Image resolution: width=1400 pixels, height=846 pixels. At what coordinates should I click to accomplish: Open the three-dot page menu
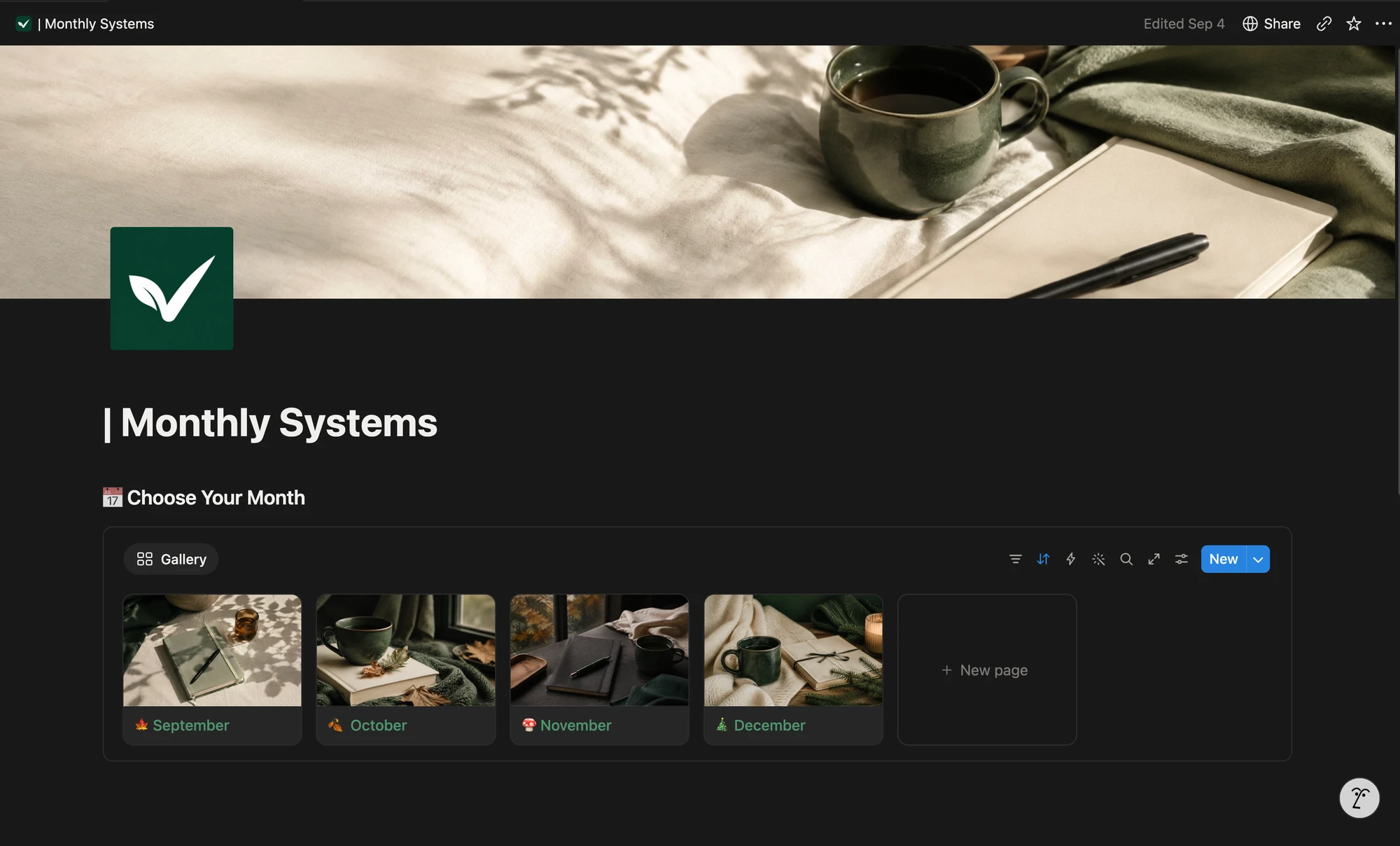tap(1383, 24)
